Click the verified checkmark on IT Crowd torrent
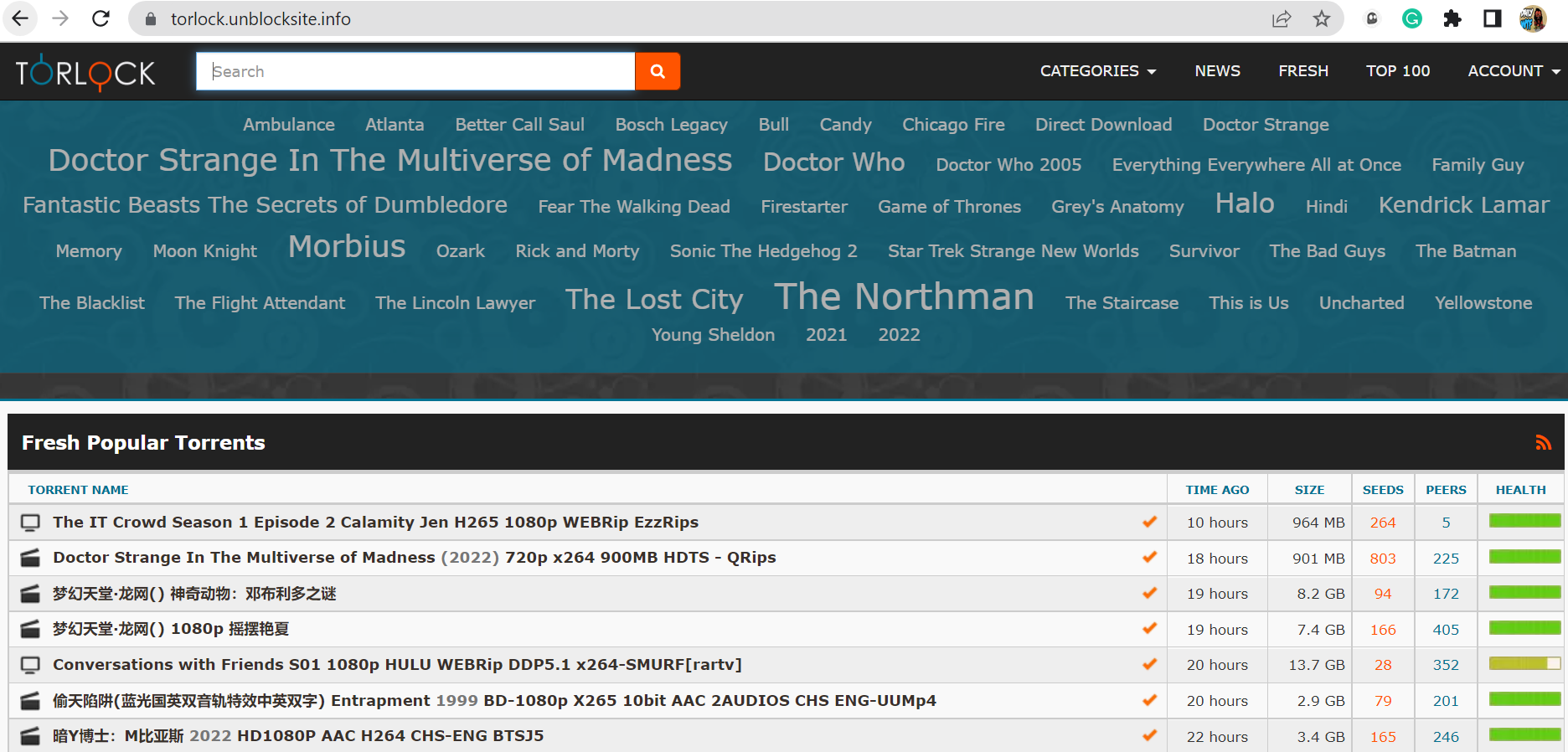The width and height of the screenshot is (1568, 752). coord(1149,522)
